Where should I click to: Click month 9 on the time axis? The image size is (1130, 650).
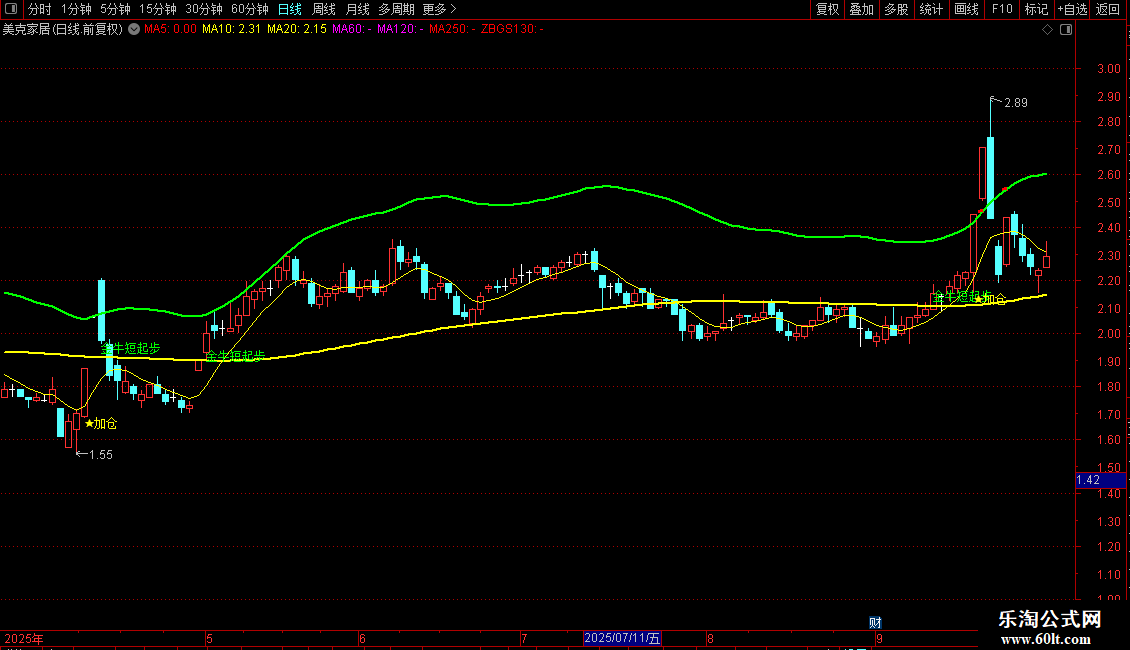(879, 639)
